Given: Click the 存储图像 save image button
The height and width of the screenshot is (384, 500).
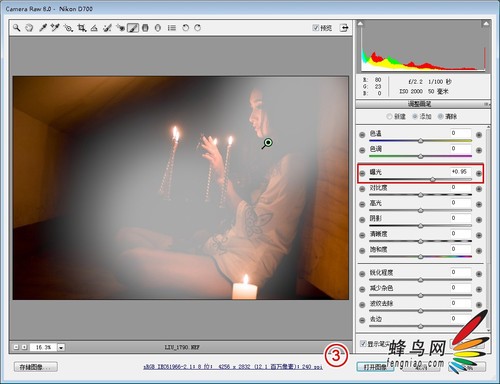Looking at the screenshot, I should click(x=36, y=367).
